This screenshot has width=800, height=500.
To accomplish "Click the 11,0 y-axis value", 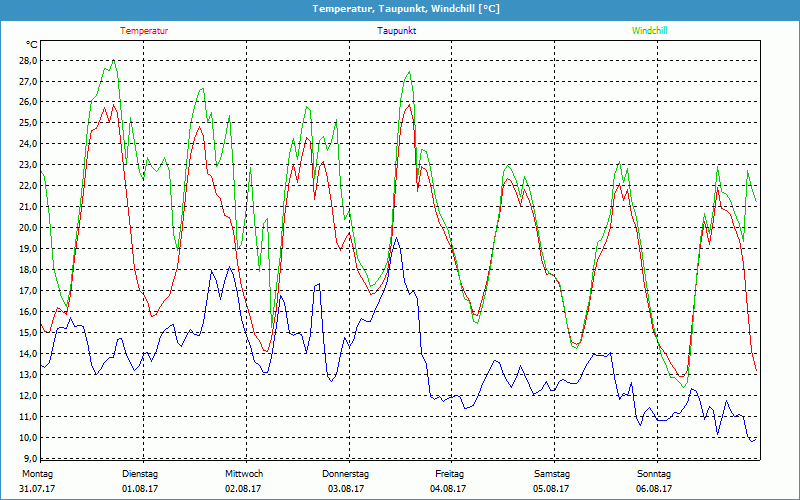I will click(28, 416).
